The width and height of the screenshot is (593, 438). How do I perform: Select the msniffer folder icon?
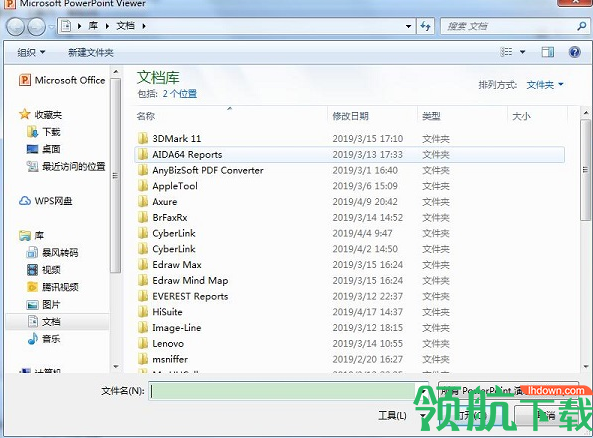tap(143, 359)
